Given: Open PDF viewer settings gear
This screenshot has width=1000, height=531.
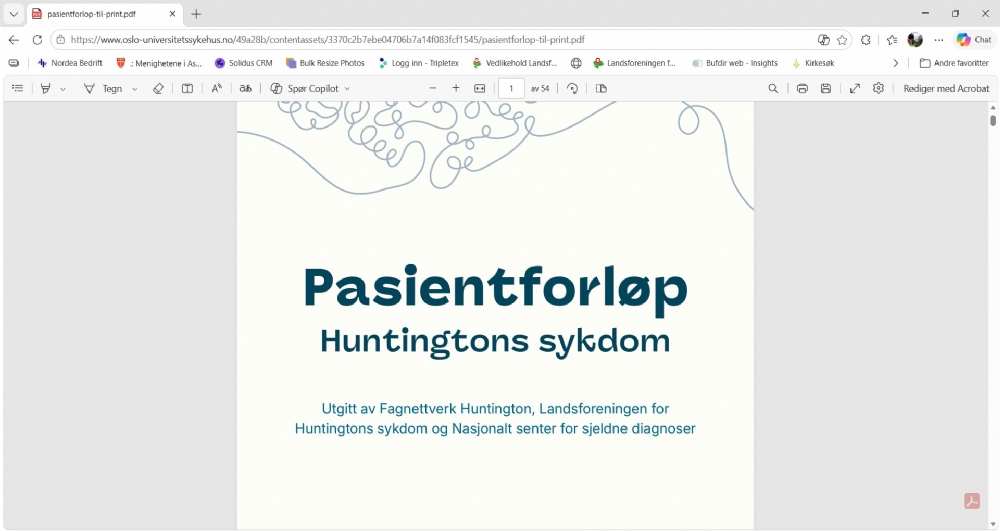Looking at the screenshot, I should coord(878,89).
